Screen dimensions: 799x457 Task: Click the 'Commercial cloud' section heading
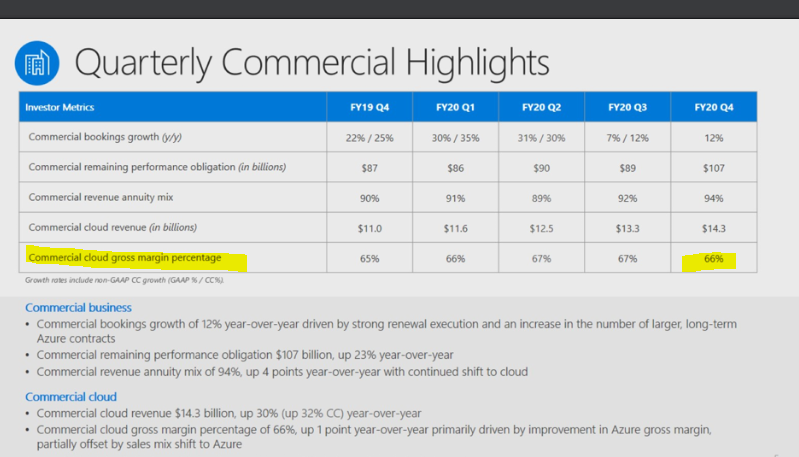[x=71, y=396]
